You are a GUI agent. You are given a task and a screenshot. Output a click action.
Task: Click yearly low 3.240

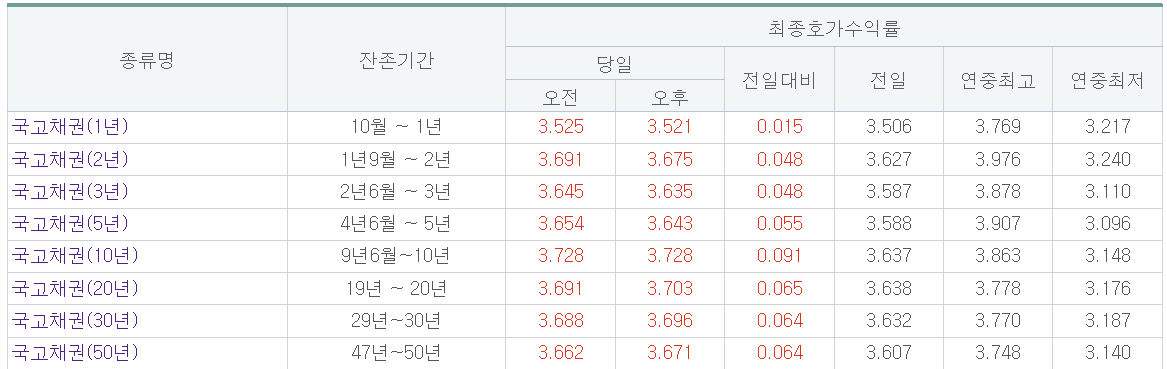[1107, 159]
